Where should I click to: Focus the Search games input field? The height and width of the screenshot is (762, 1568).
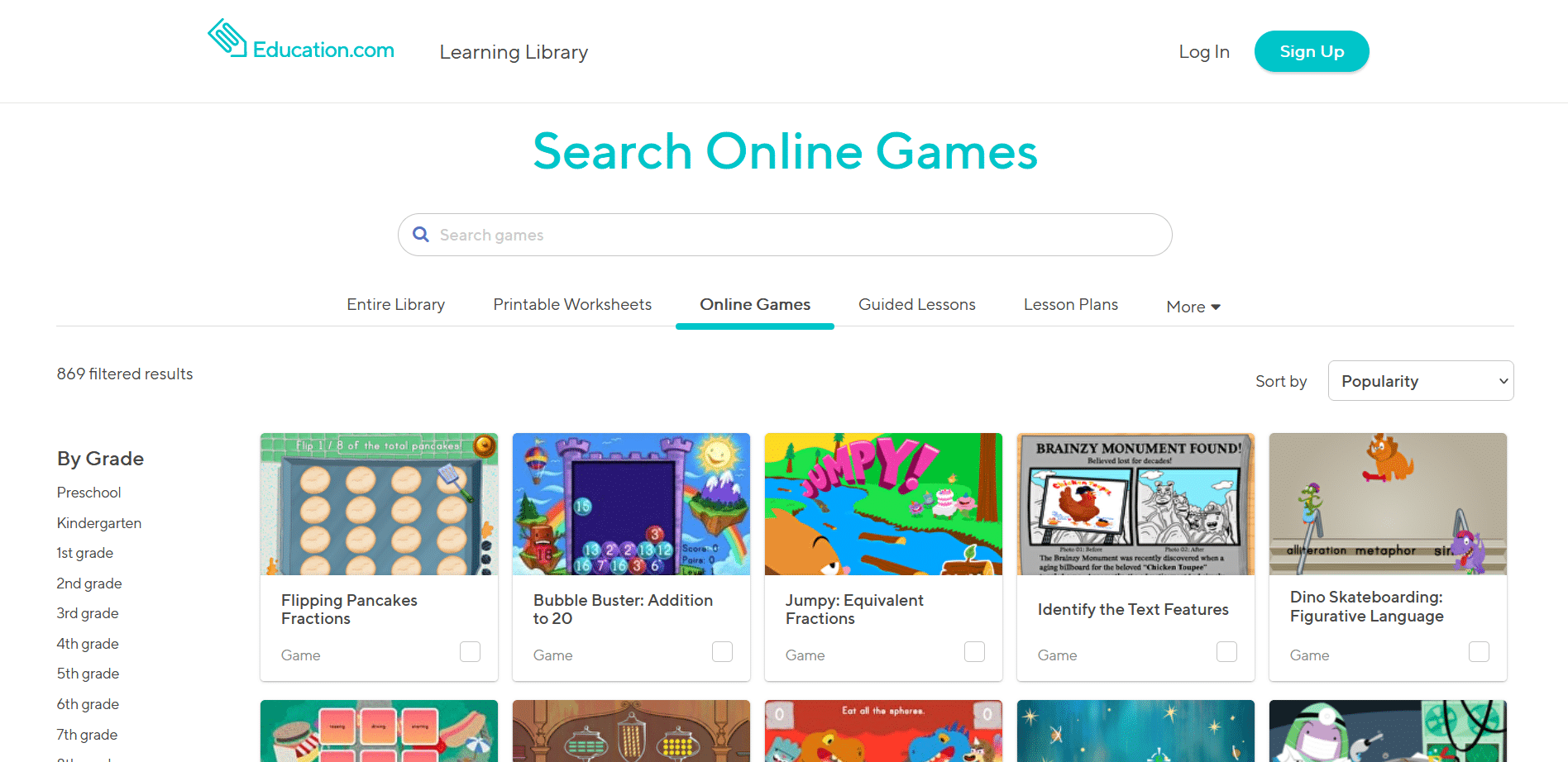(785, 235)
